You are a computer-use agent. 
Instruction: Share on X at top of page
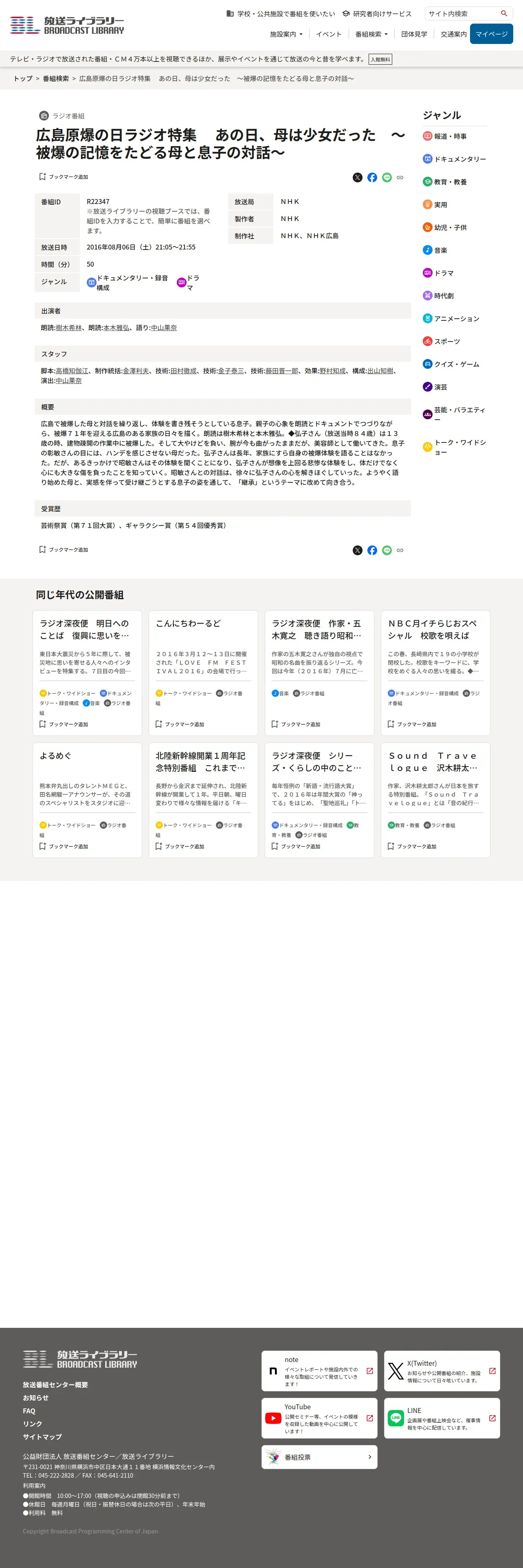[x=357, y=178]
